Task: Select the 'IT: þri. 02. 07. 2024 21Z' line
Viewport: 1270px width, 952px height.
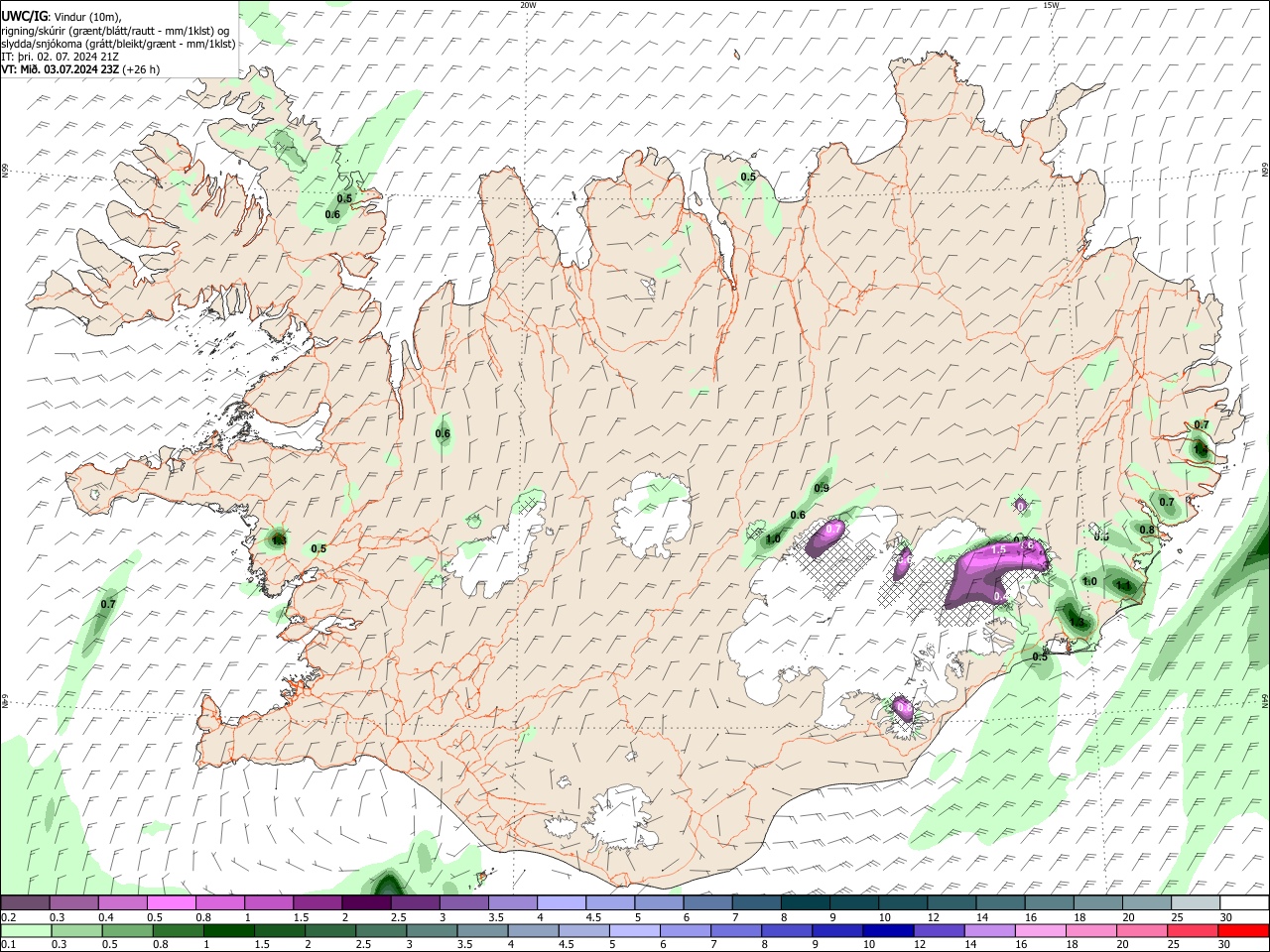Action: tap(60, 57)
